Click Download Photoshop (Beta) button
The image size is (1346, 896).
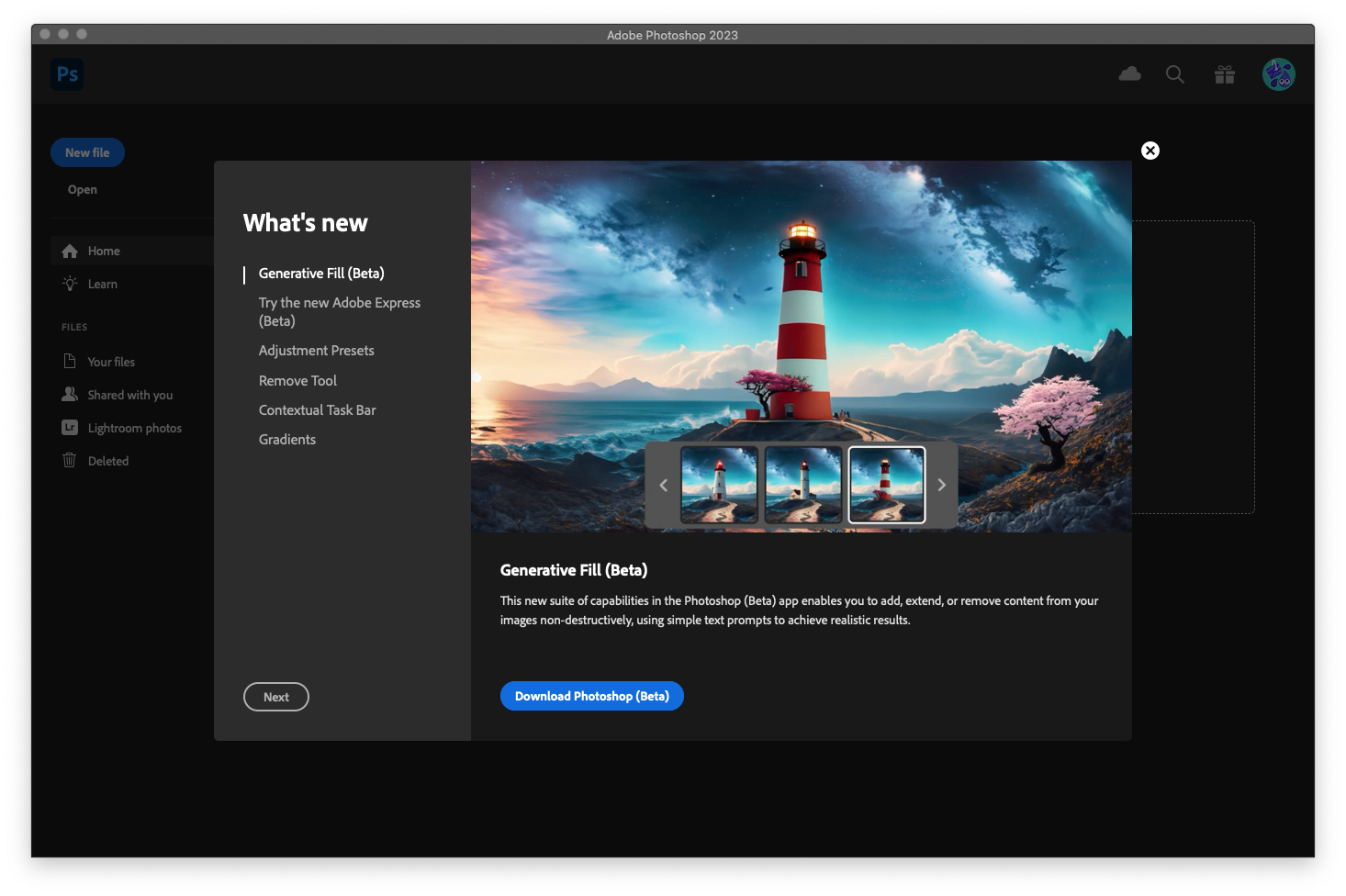tap(591, 696)
